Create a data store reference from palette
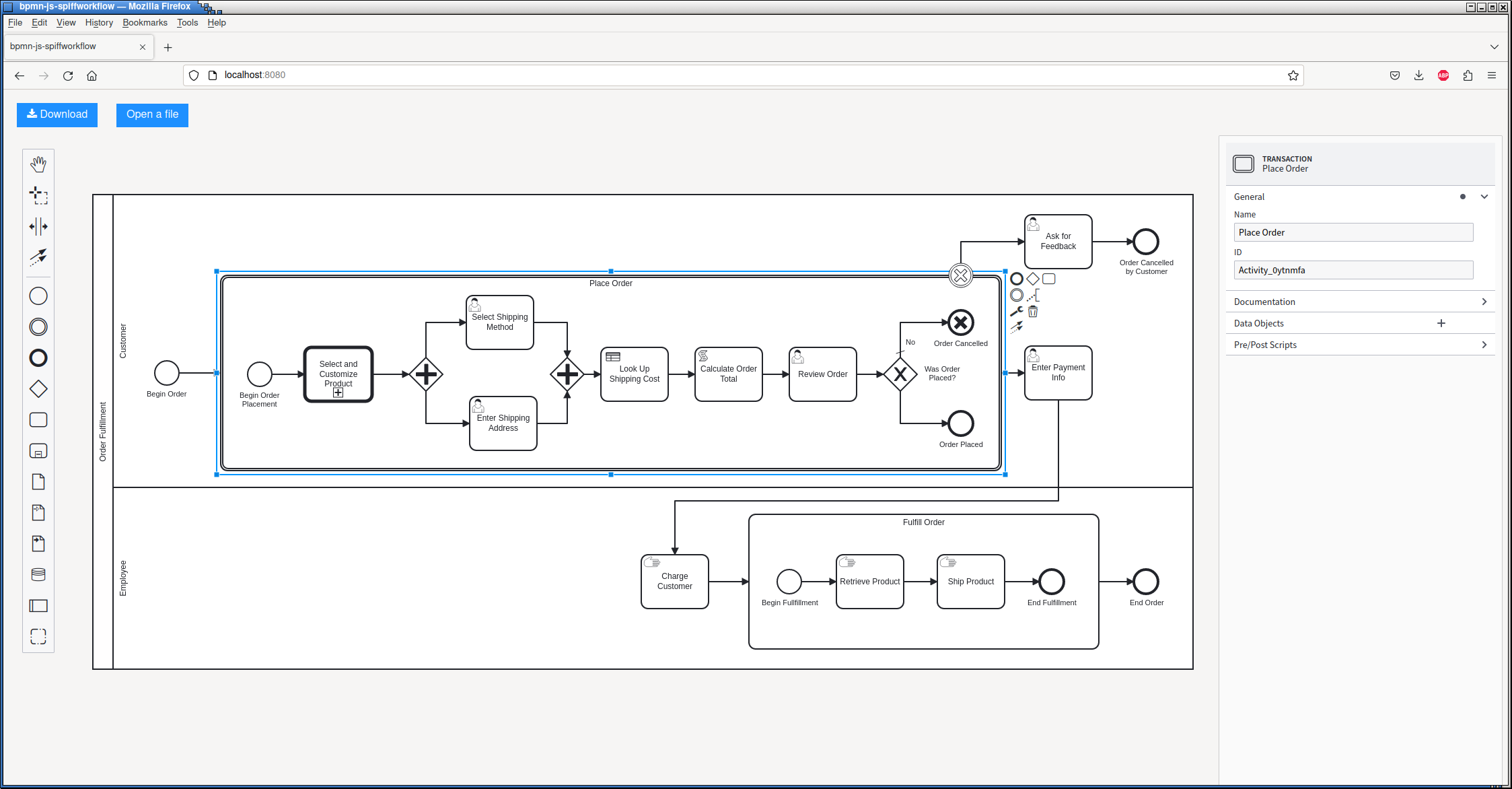This screenshot has height=789, width=1512. [38, 575]
